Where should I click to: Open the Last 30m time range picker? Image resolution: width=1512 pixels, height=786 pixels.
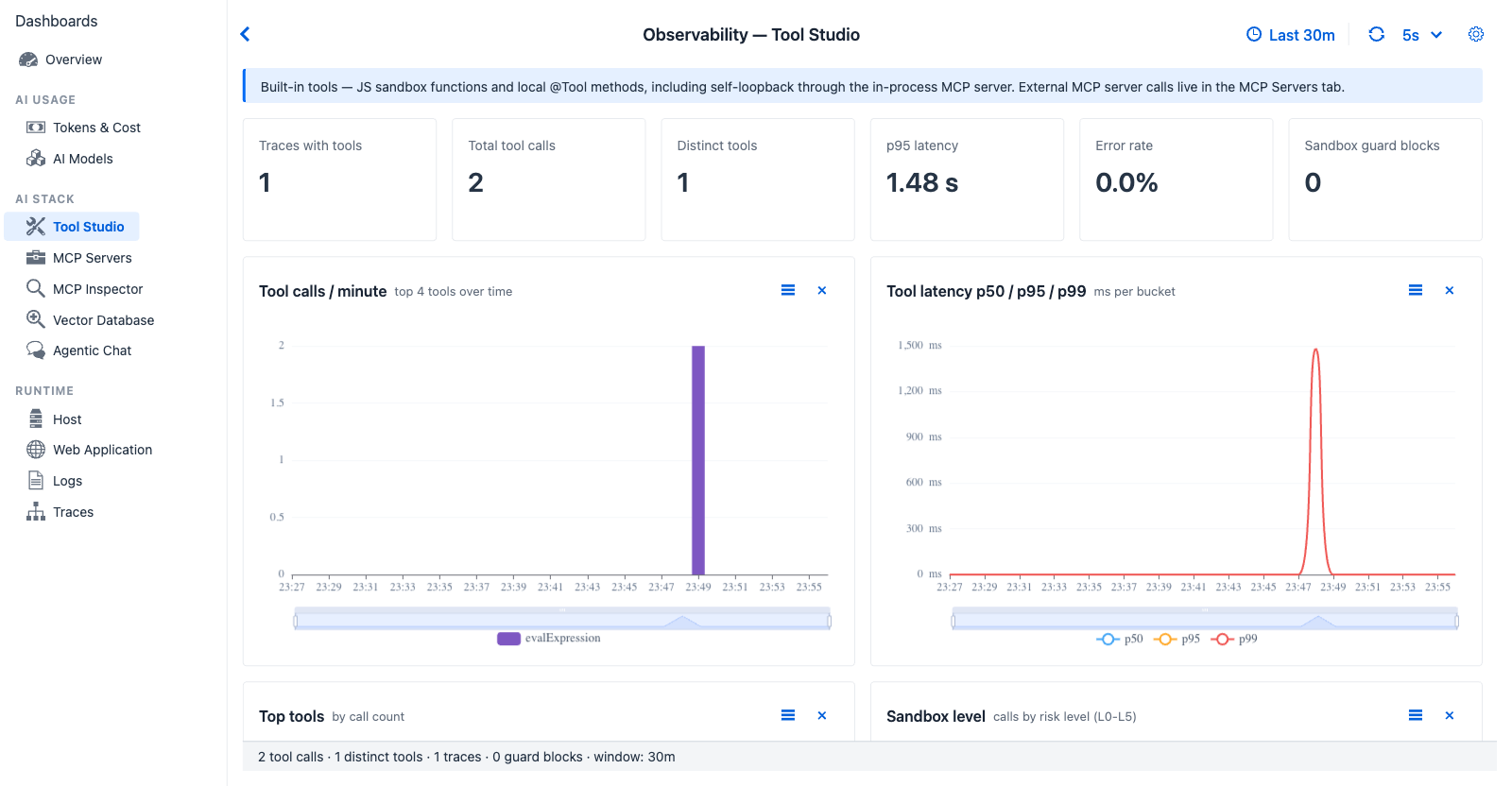(1291, 35)
